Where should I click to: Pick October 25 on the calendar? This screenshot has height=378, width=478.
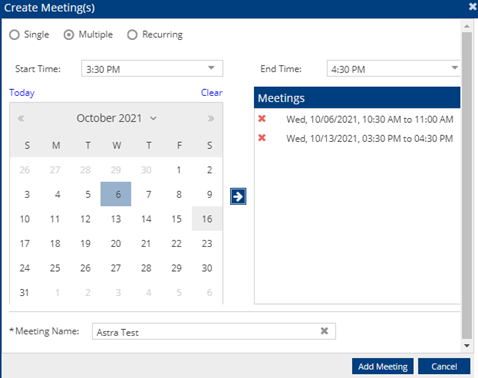coord(55,268)
